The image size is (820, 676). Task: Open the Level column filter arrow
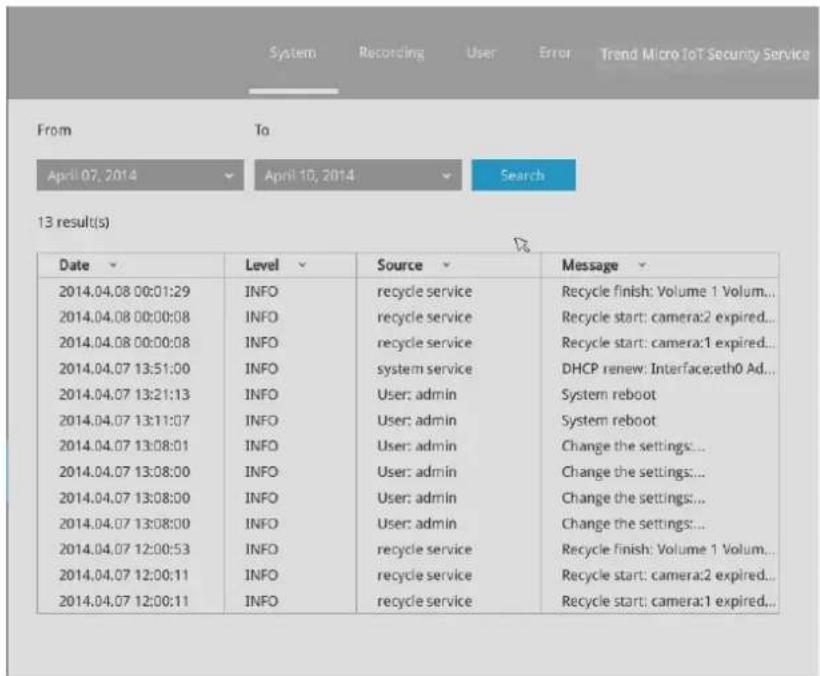click(302, 266)
